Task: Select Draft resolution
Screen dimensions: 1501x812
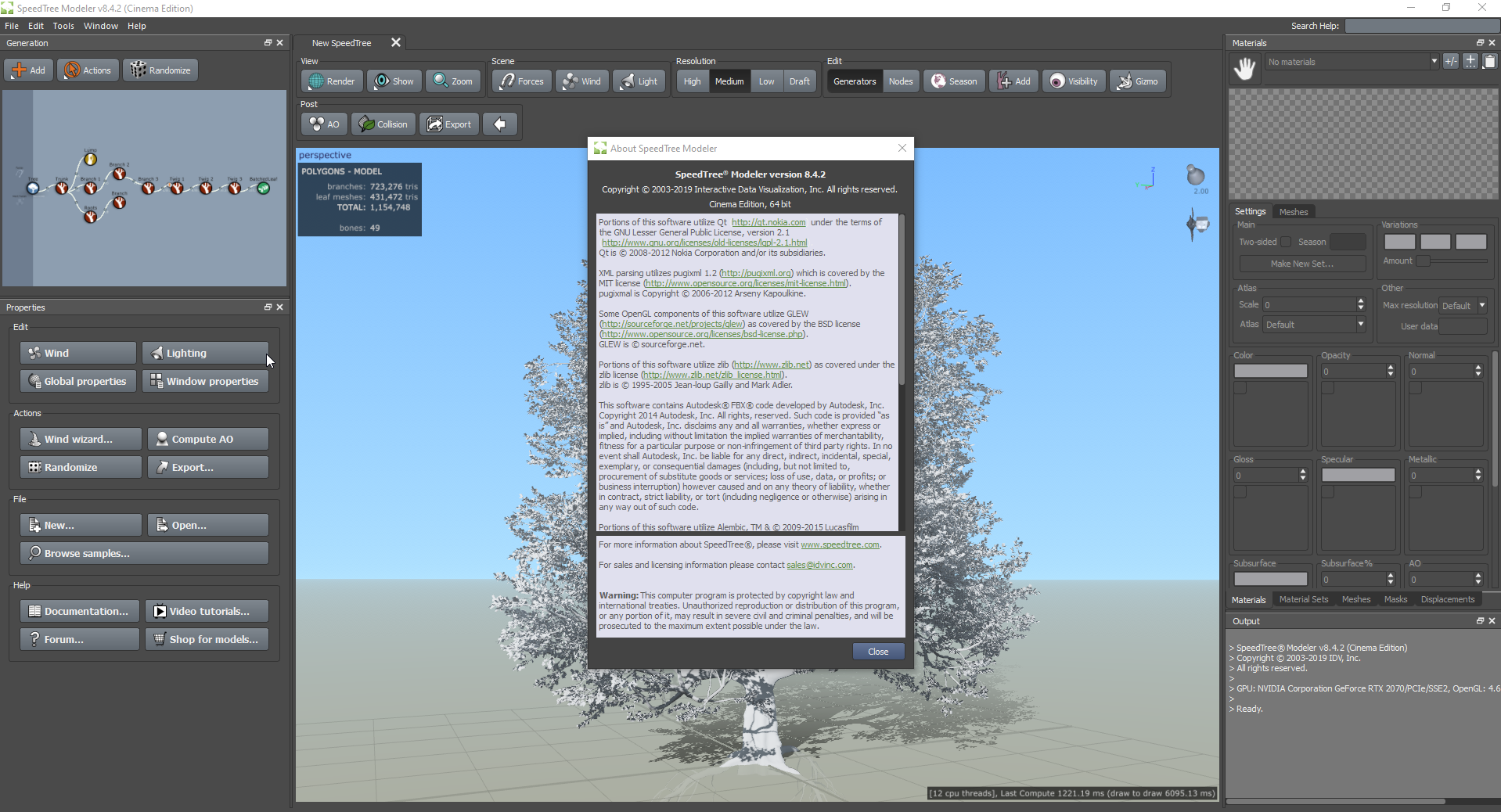Action: (x=799, y=81)
